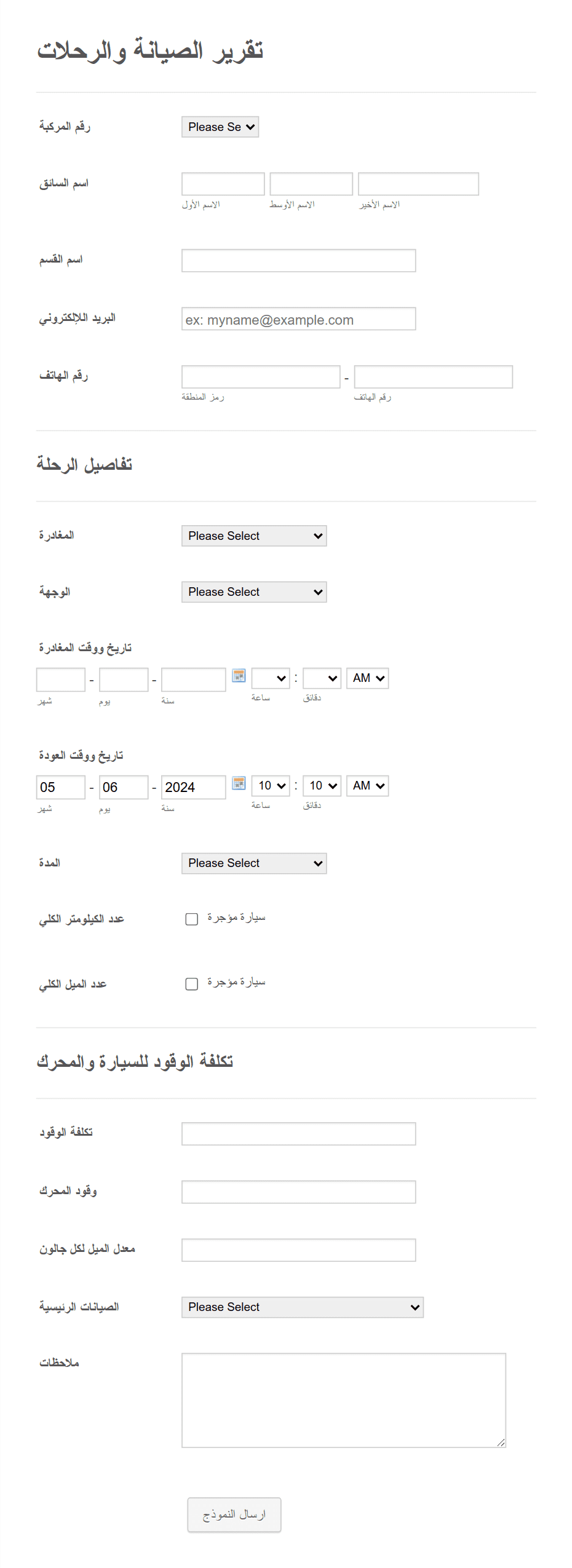This screenshot has height=1568, width=572.
Task: Open the departure location dropdown
Action: click(x=254, y=536)
